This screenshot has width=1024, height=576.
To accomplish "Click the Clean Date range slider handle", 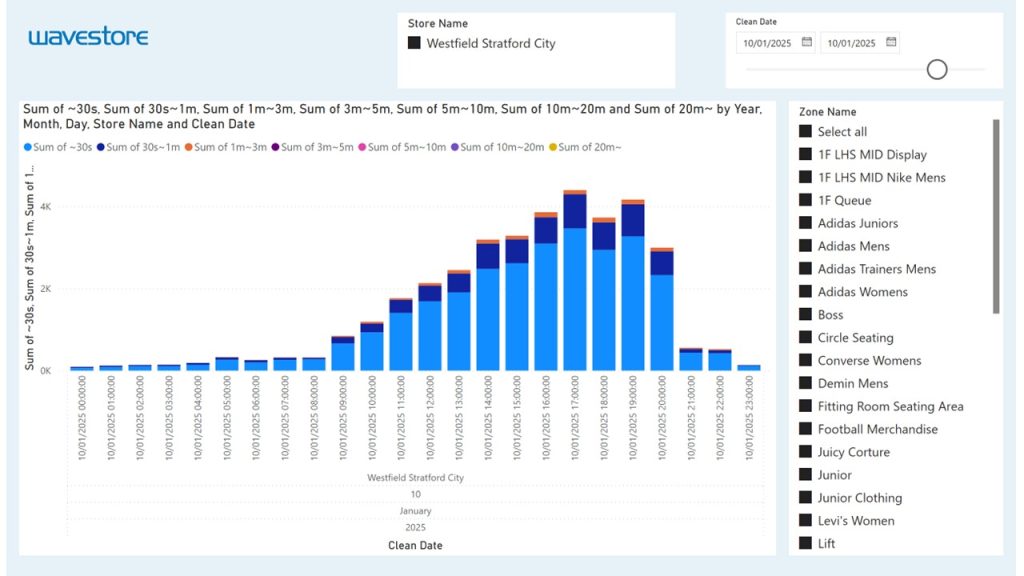I will pos(937,69).
